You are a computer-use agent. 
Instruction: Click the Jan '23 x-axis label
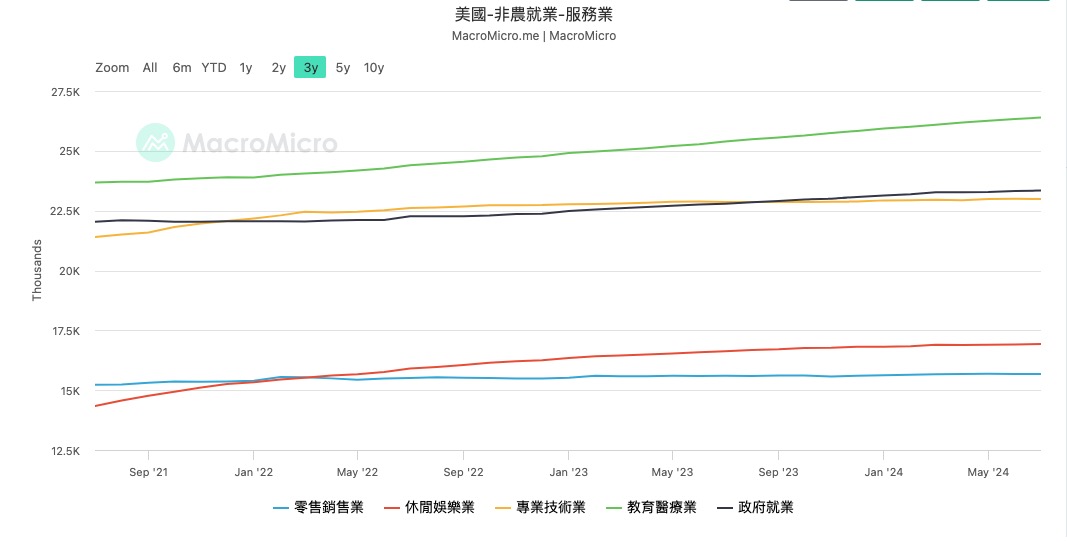point(568,472)
